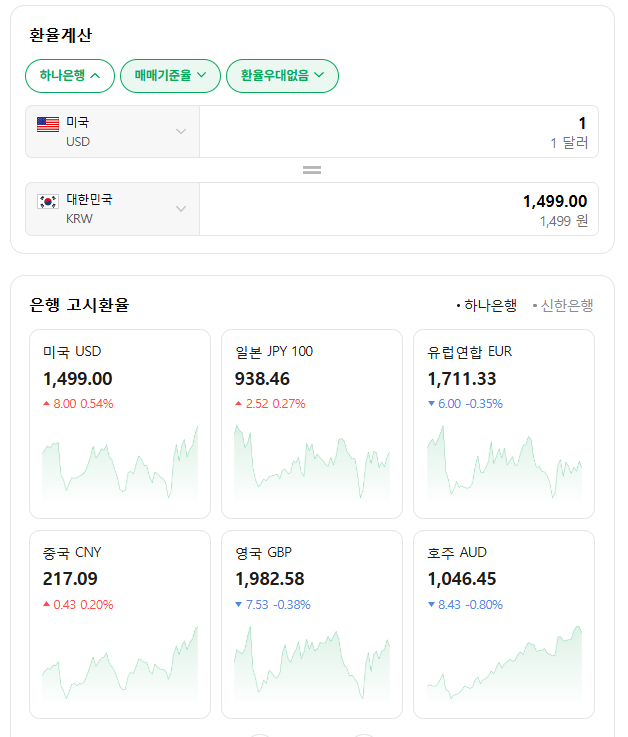Expand the 미국 USD currency selector
The image size is (628, 737).
click(112, 132)
